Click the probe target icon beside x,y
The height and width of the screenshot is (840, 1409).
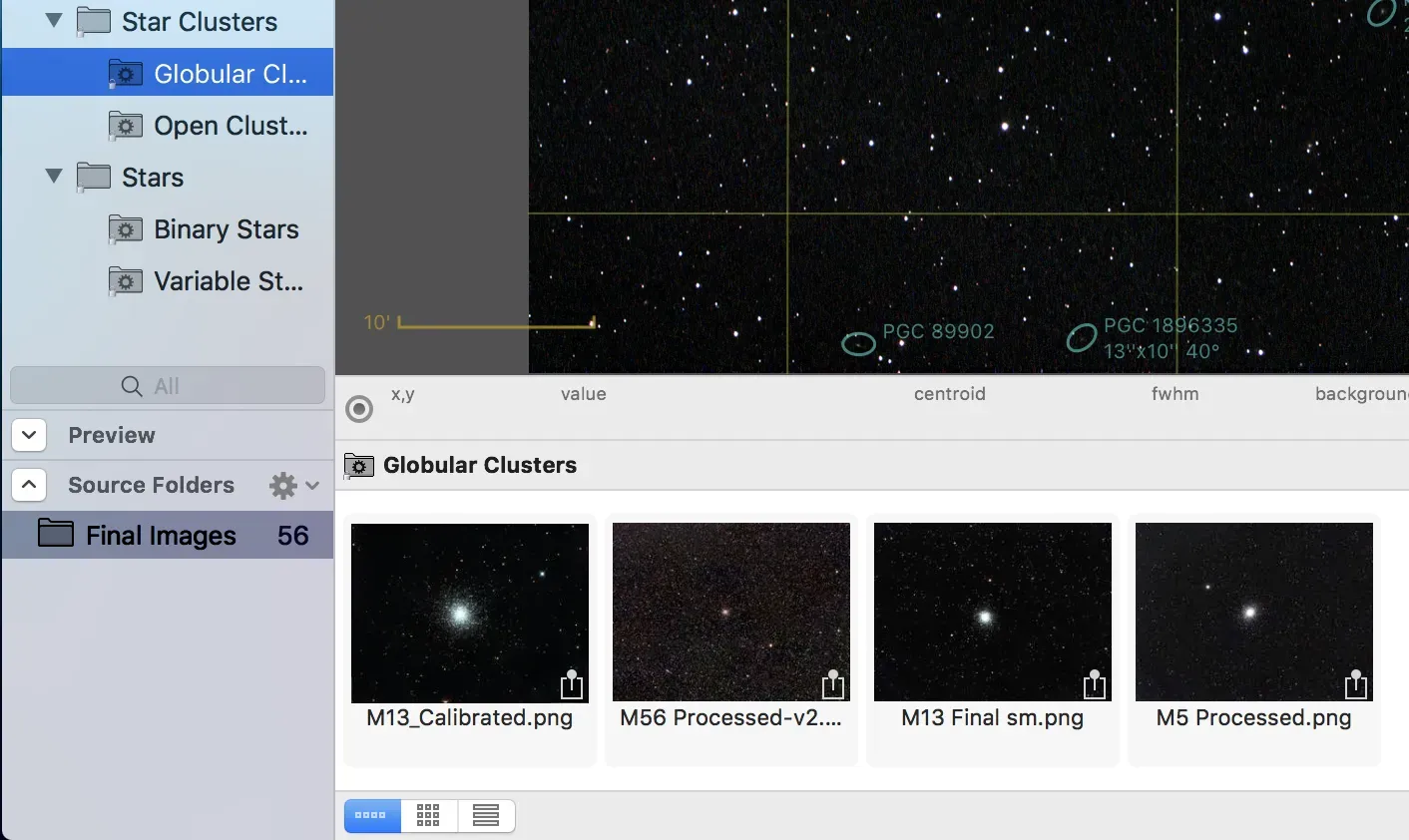tap(358, 409)
